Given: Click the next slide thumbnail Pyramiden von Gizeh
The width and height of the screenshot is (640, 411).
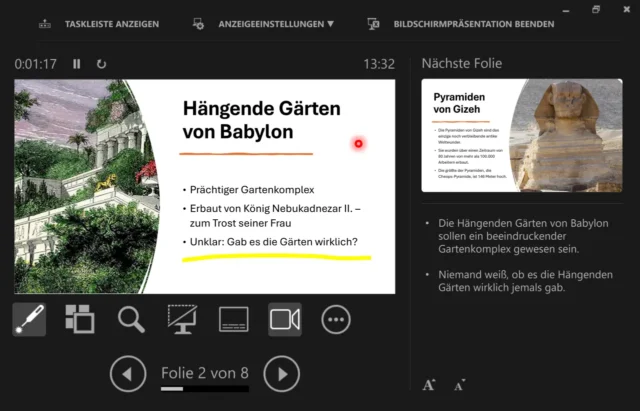Looking at the screenshot, I should click(x=522, y=136).
